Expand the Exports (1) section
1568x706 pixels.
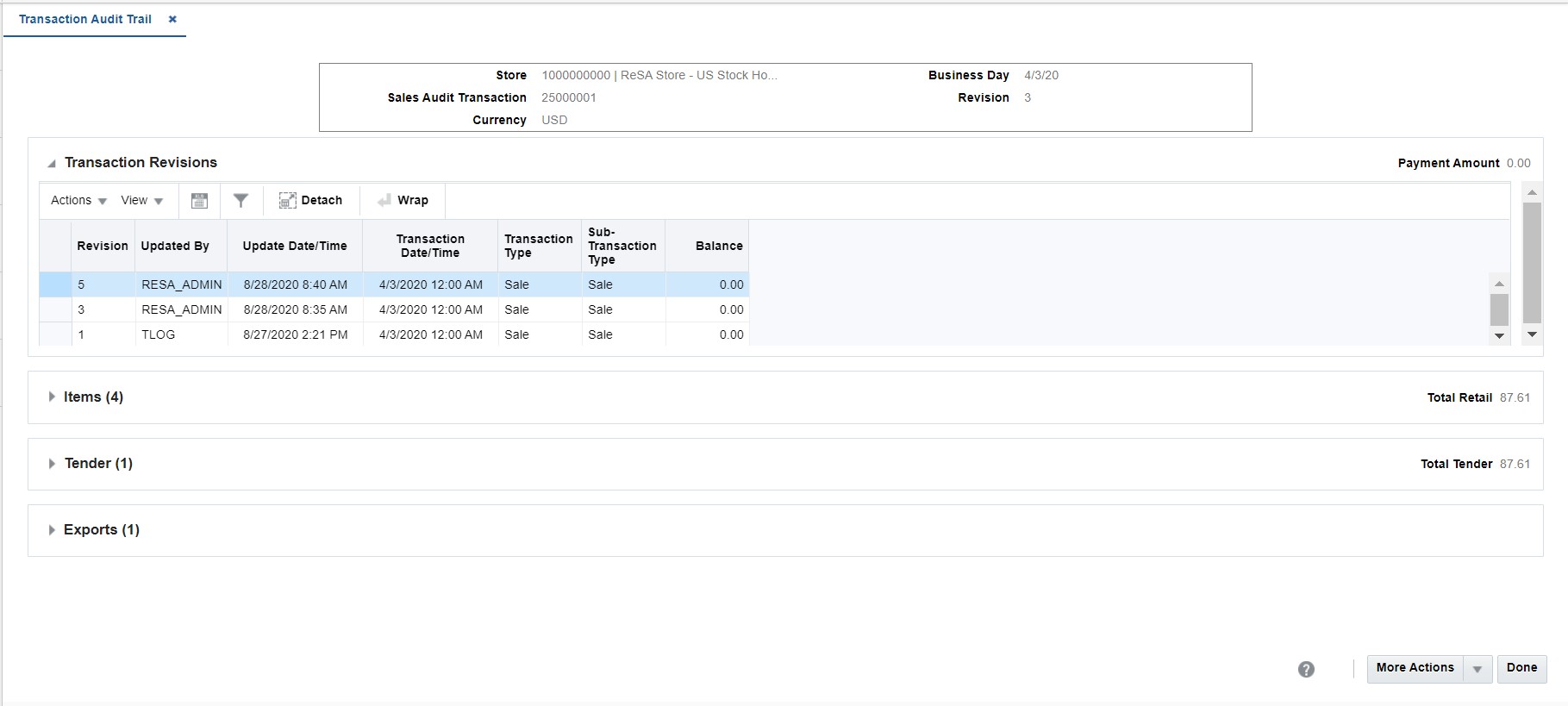52,529
